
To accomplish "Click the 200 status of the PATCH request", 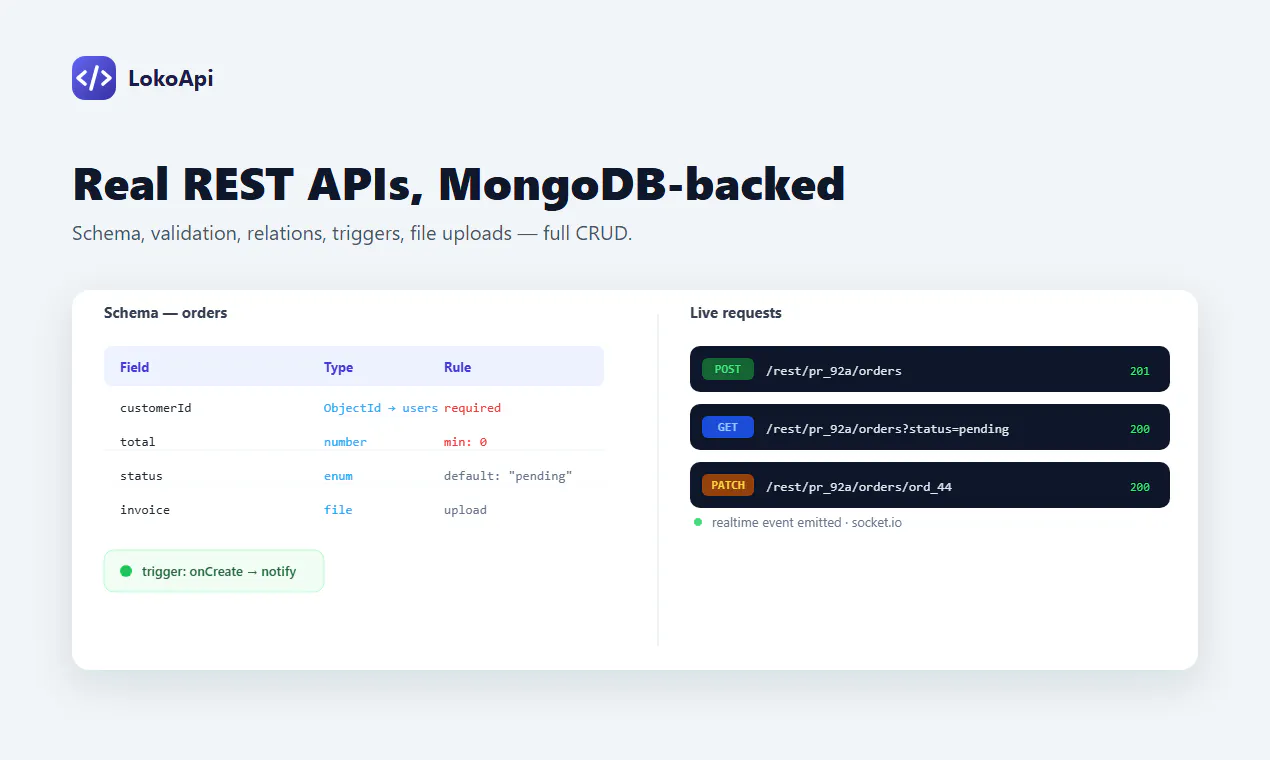I will coord(1140,487).
